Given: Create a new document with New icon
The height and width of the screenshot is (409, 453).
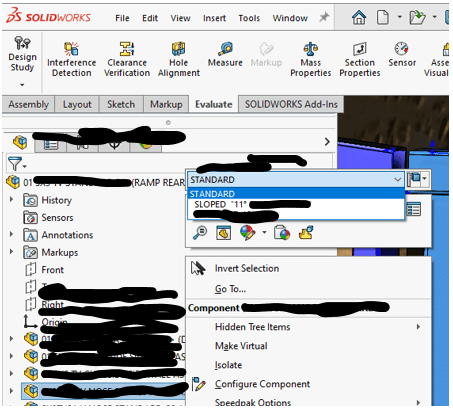Looking at the screenshot, I should point(383,17).
